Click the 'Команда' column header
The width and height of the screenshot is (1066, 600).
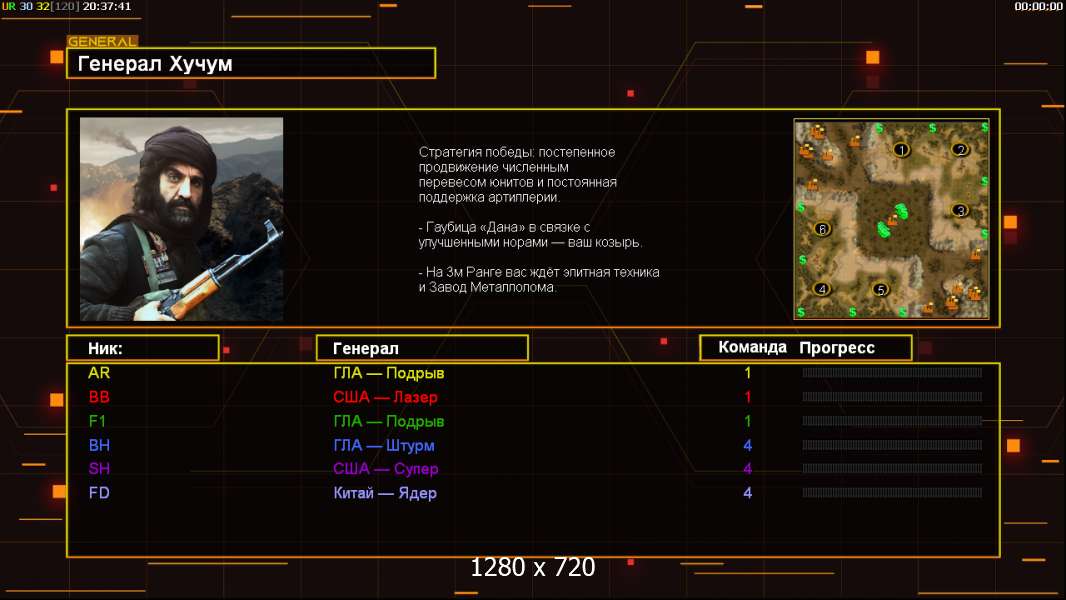753,347
